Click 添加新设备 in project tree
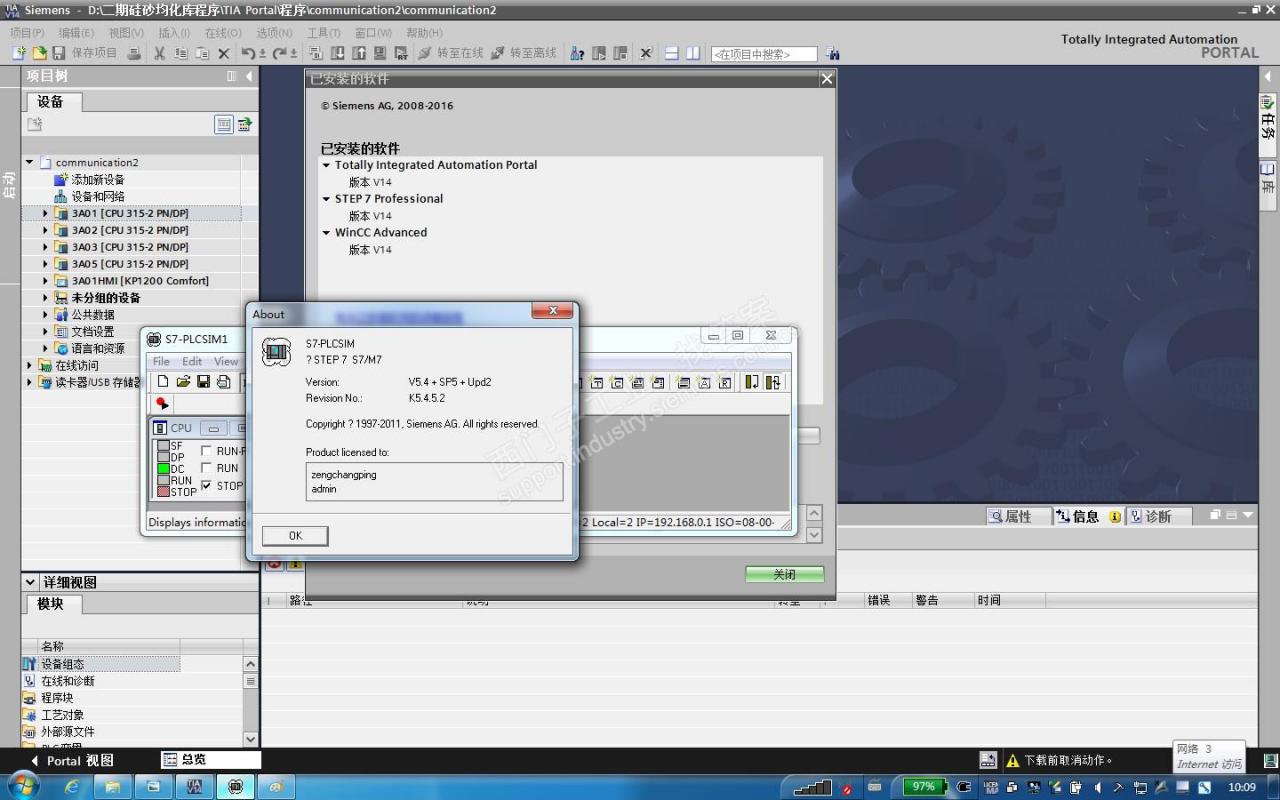 coord(98,179)
